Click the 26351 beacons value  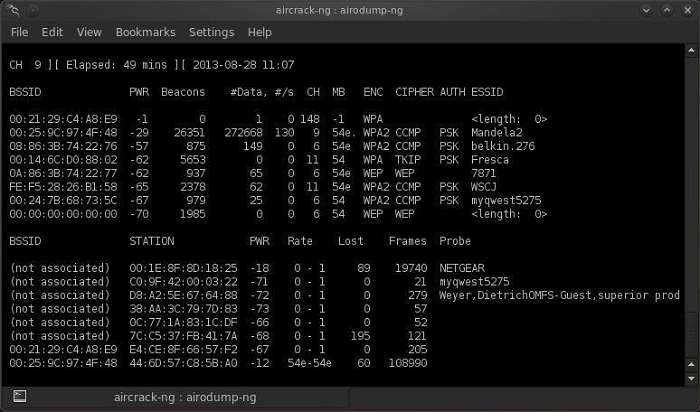[x=189, y=133]
